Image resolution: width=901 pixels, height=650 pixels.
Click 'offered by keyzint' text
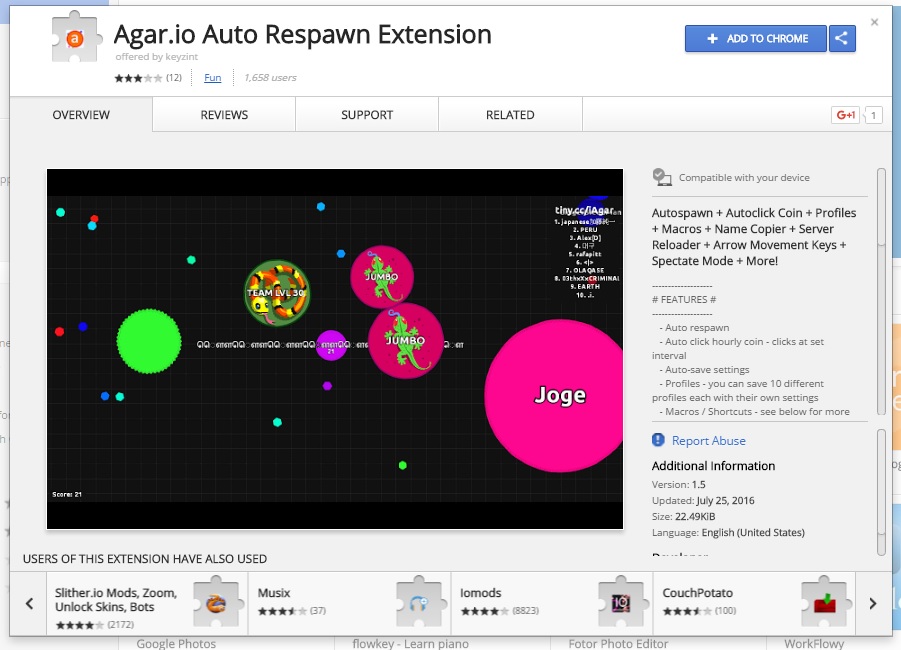[156, 56]
